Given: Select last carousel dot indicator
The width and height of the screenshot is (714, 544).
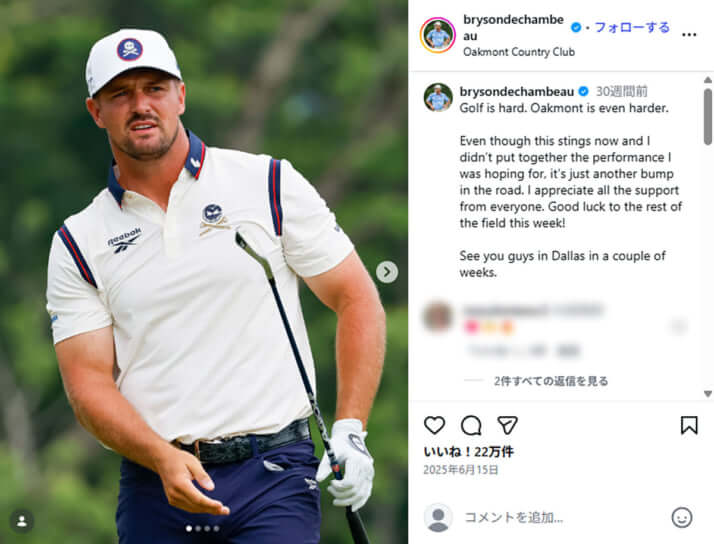Looking at the screenshot, I should [x=216, y=529].
